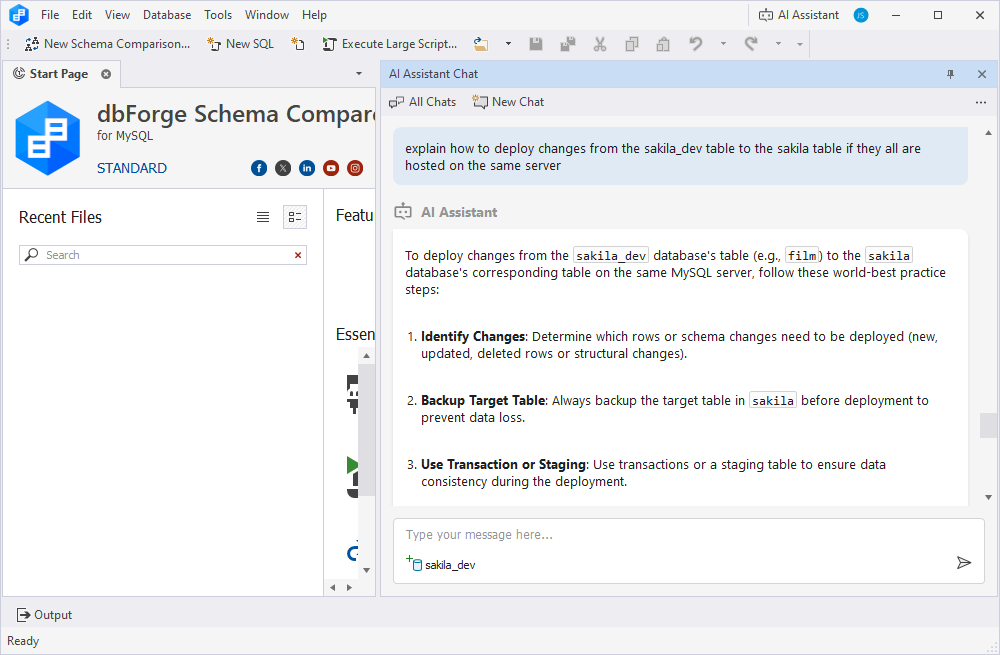
Task: Open a New SQL document
Action: pyautogui.click(x=240, y=44)
